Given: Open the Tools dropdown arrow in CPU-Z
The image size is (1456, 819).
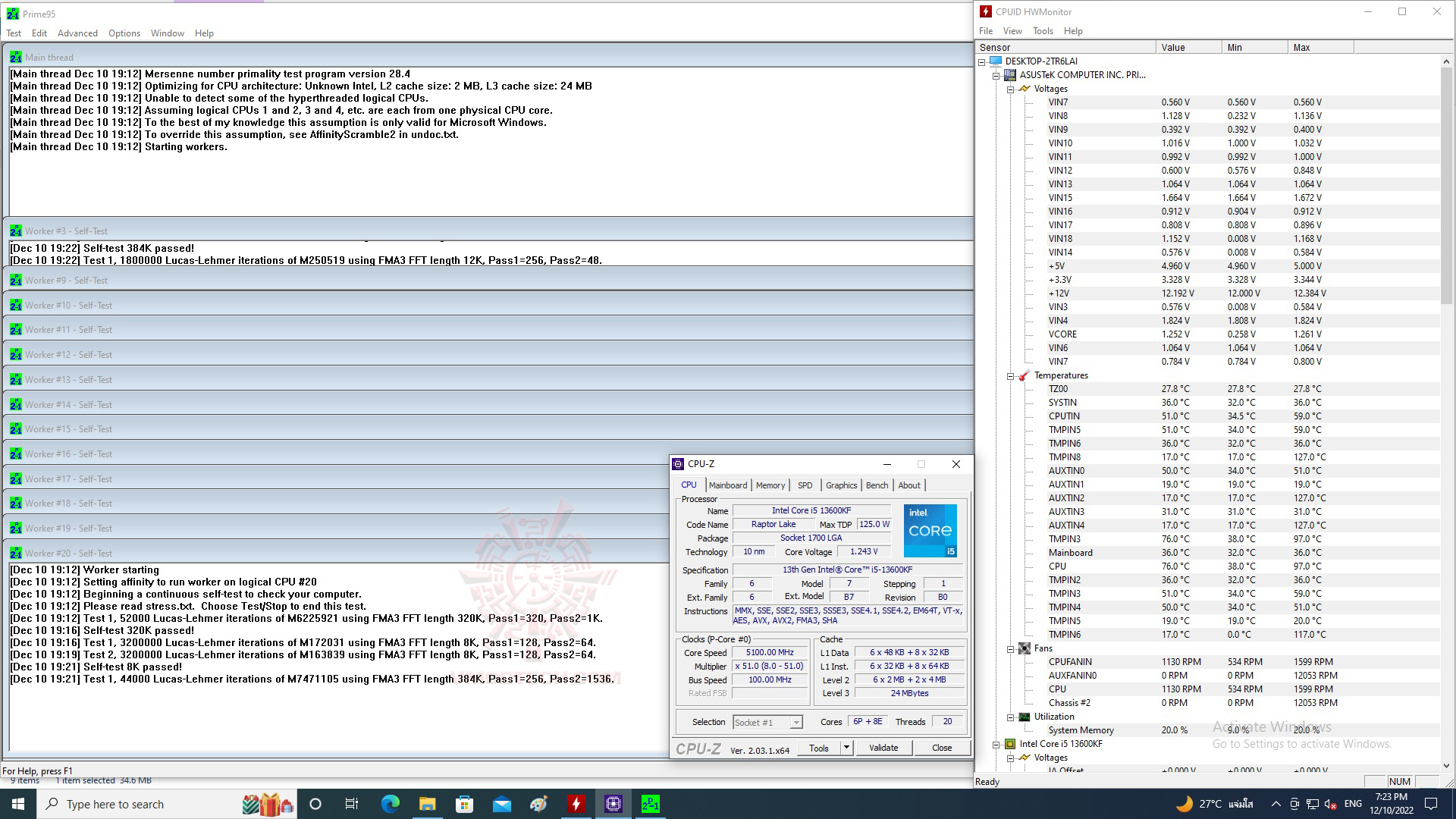Looking at the screenshot, I should coord(846,748).
